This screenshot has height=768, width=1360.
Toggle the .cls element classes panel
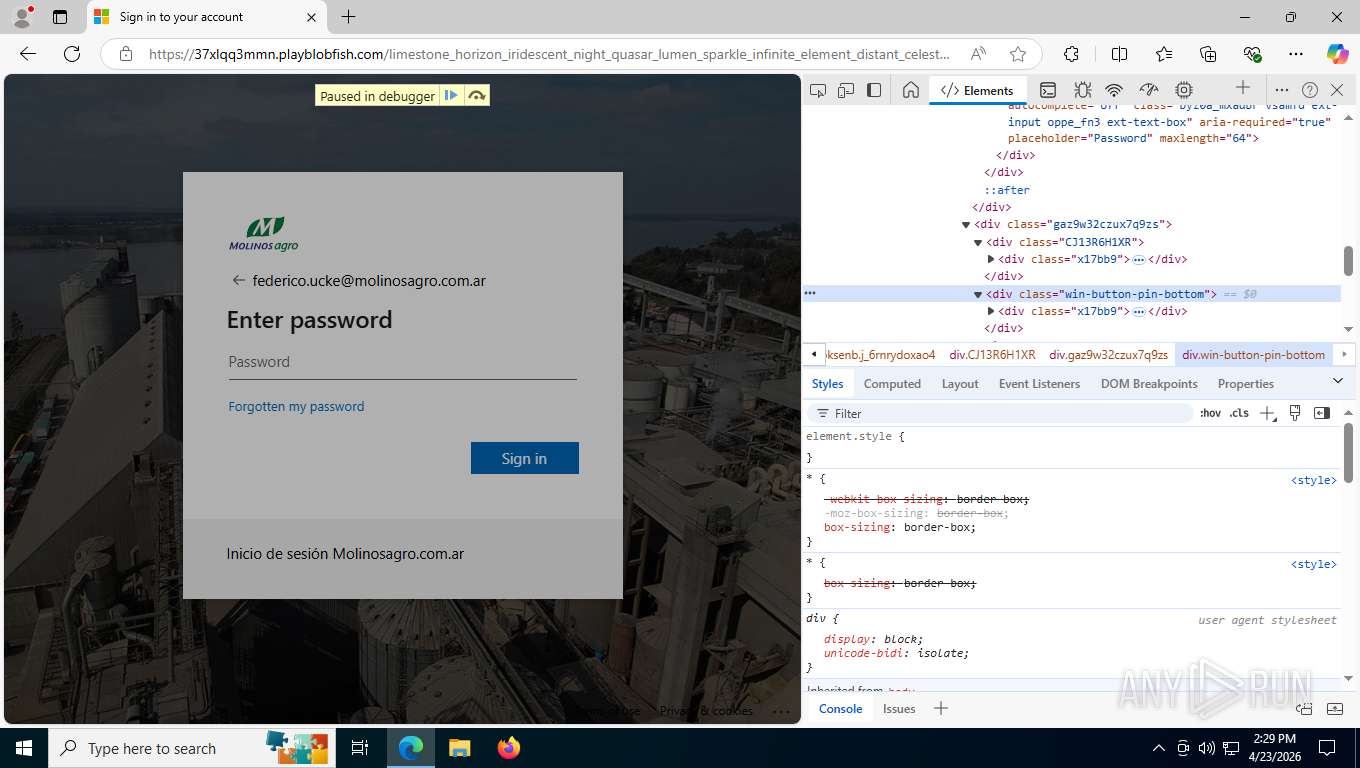1239,414
